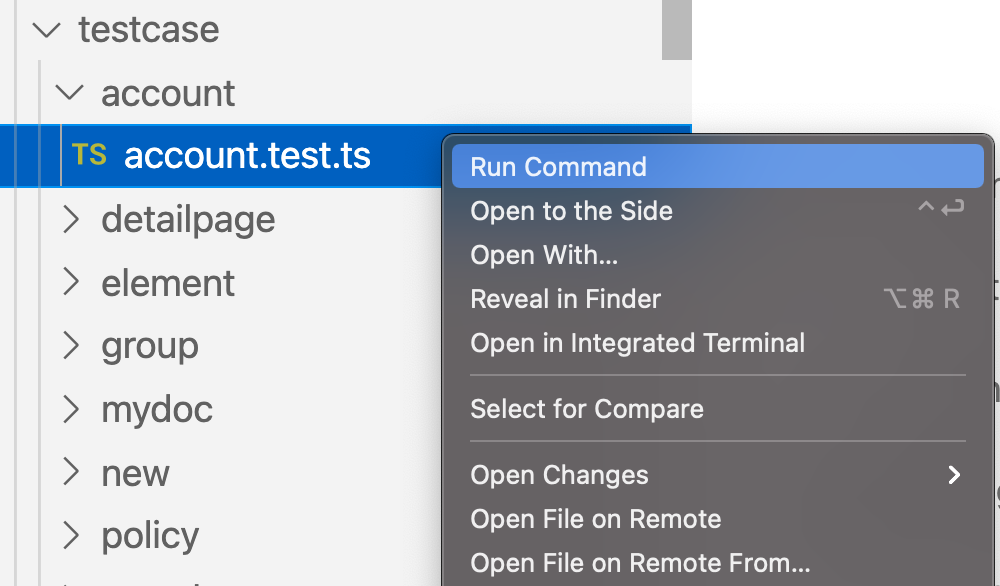
Task: Collapse the account folder
Action: [x=70, y=93]
